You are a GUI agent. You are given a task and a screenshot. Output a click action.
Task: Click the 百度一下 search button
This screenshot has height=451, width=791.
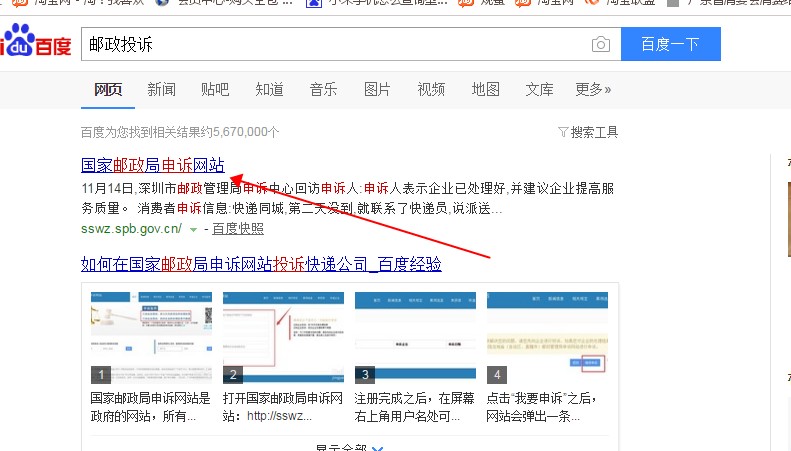coord(670,44)
